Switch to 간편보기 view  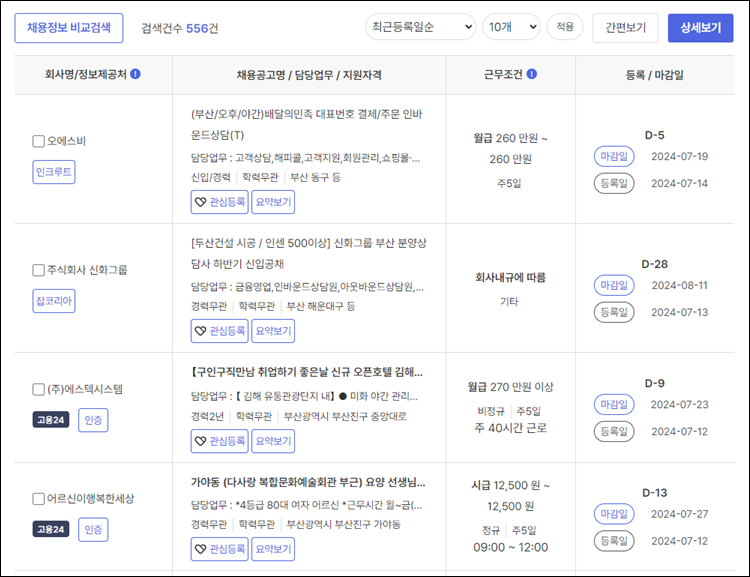pos(625,28)
